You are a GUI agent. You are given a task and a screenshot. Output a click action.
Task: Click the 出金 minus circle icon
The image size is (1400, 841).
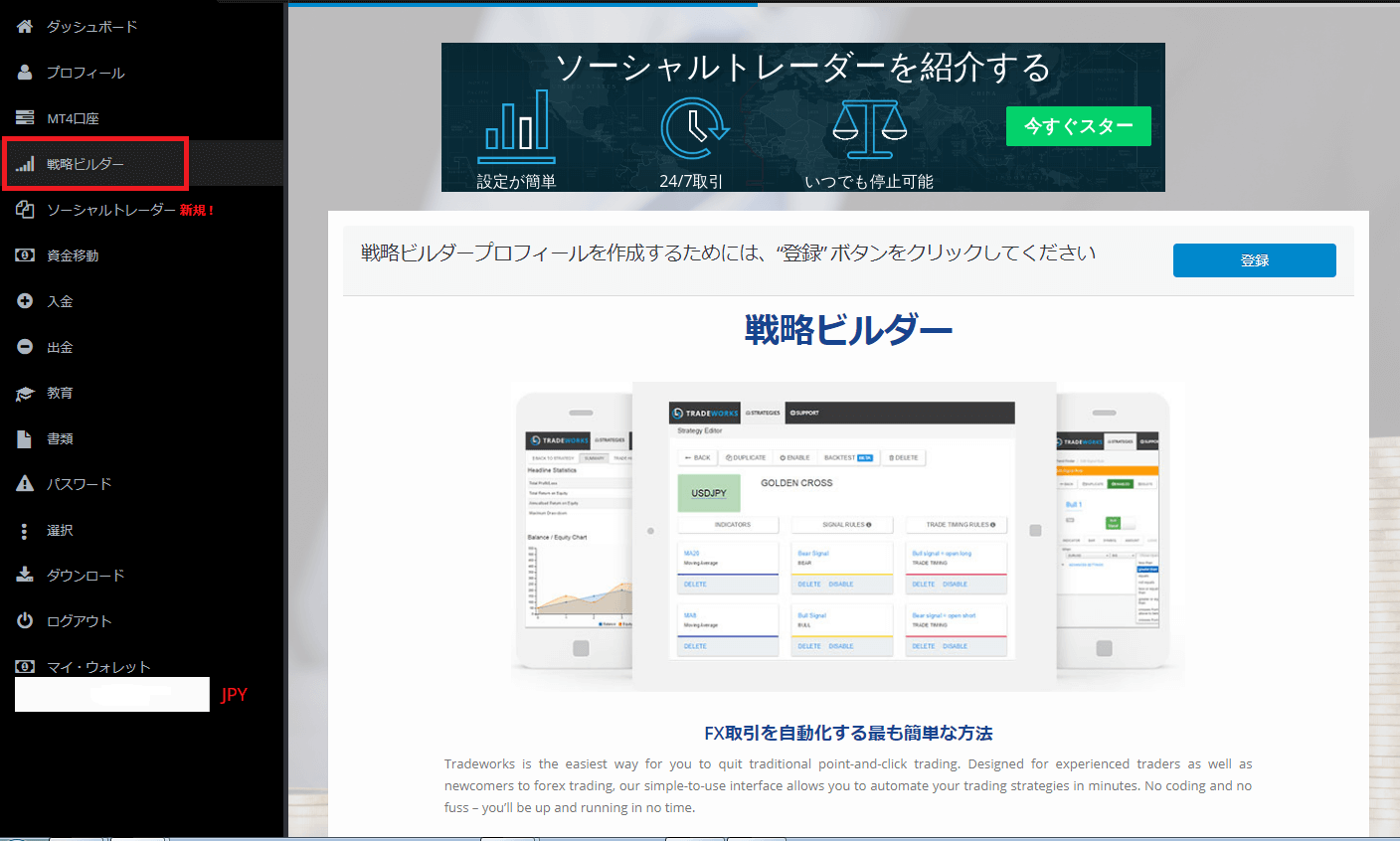click(25, 347)
